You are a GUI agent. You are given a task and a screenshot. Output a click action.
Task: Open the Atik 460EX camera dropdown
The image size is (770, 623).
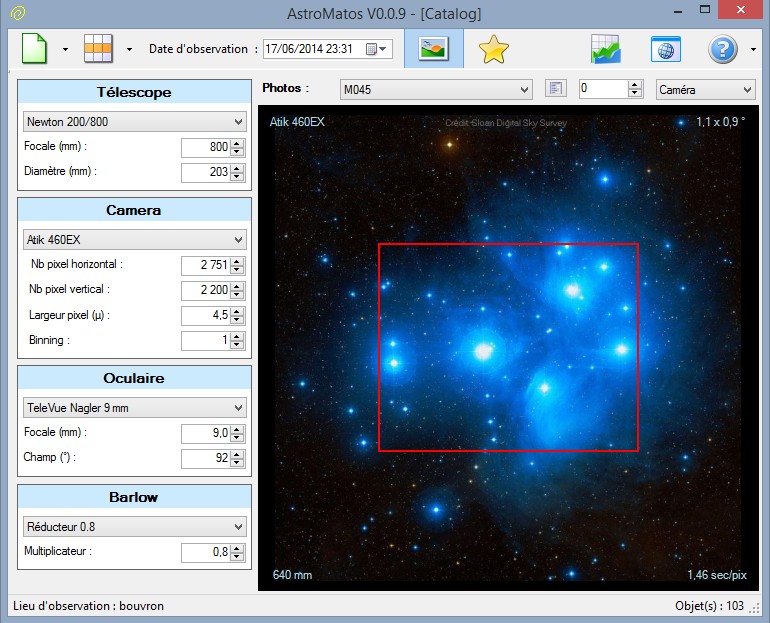coord(135,240)
